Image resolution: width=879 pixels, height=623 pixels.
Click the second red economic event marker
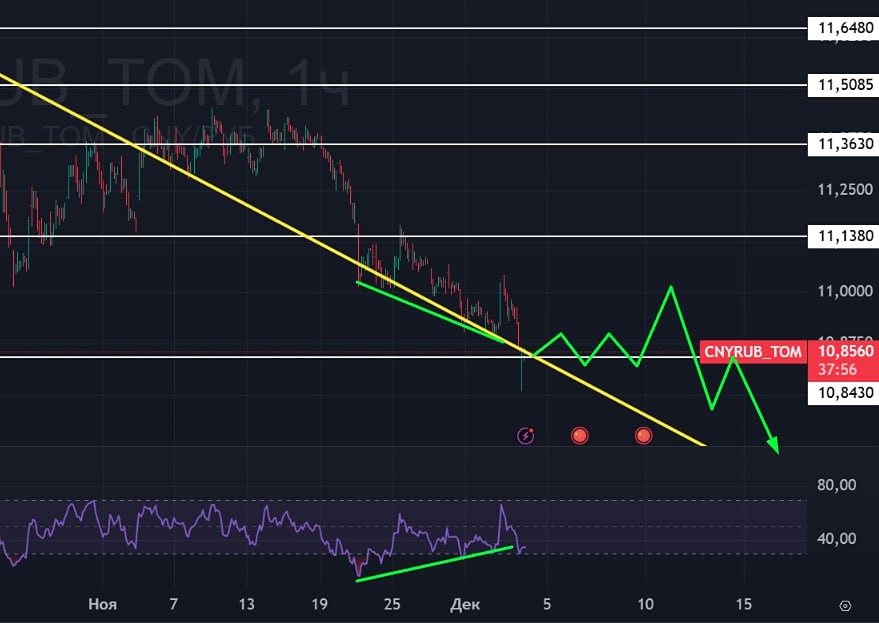tap(644, 436)
